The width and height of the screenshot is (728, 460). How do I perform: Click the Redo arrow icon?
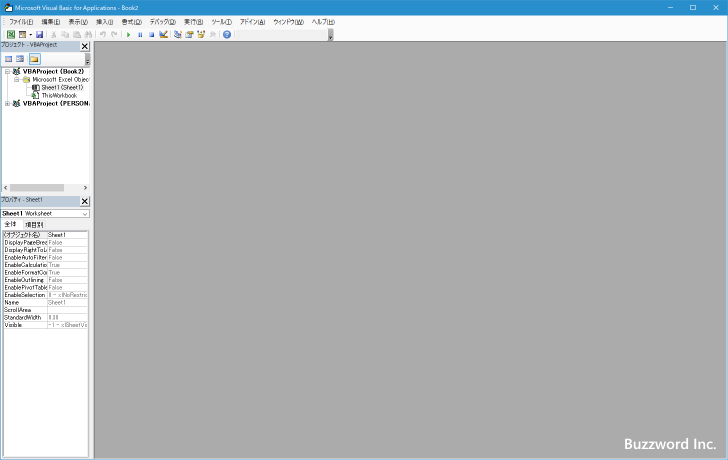pyautogui.click(x=114, y=34)
